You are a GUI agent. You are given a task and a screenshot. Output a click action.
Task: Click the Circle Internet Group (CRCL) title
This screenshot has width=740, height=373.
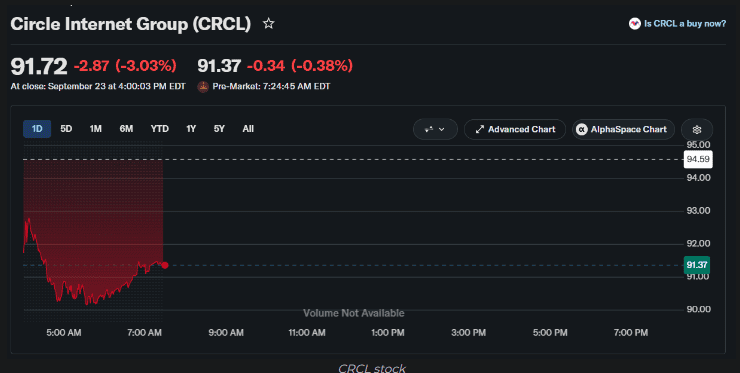pyautogui.click(x=131, y=24)
